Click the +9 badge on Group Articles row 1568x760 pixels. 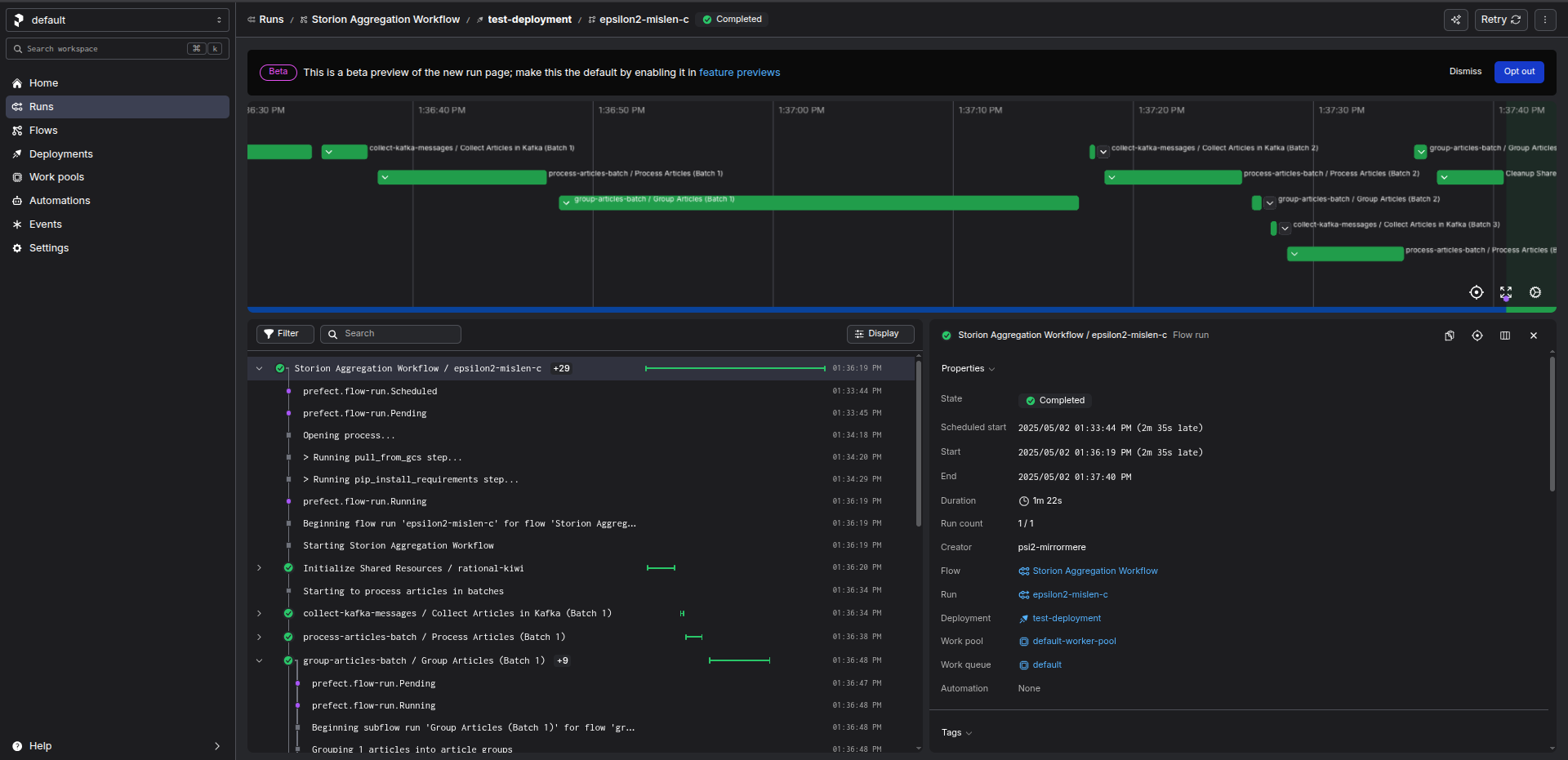pyautogui.click(x=563, y=661)
